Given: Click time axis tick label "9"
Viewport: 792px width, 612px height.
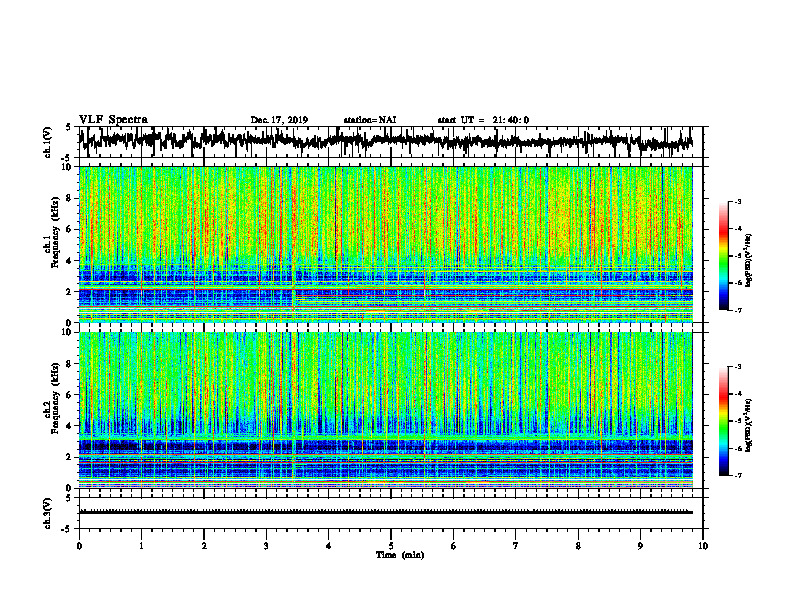Looking at the screenshot, I should [x=640, y=546].
